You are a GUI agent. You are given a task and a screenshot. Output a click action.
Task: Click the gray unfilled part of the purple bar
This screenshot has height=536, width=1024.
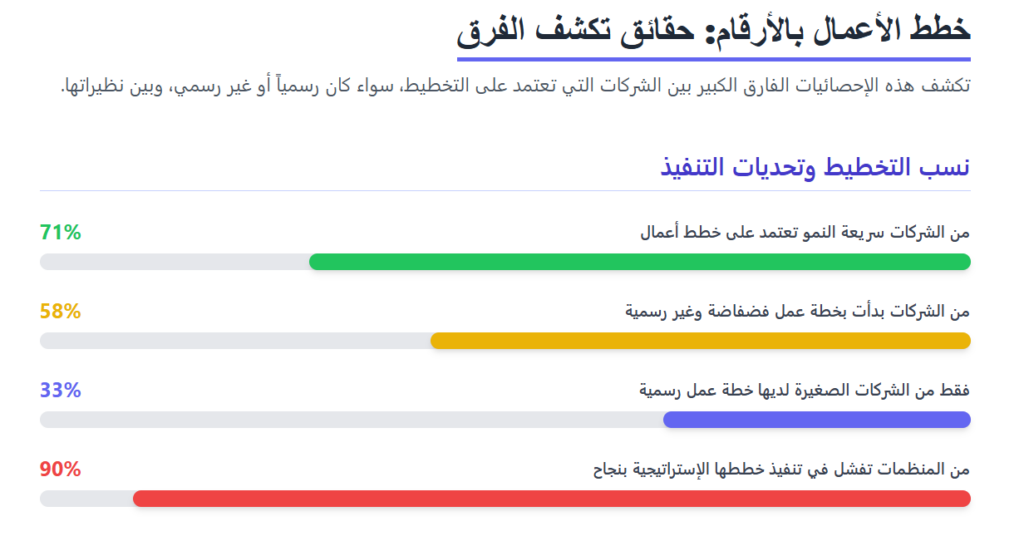(x=350, y=419)
